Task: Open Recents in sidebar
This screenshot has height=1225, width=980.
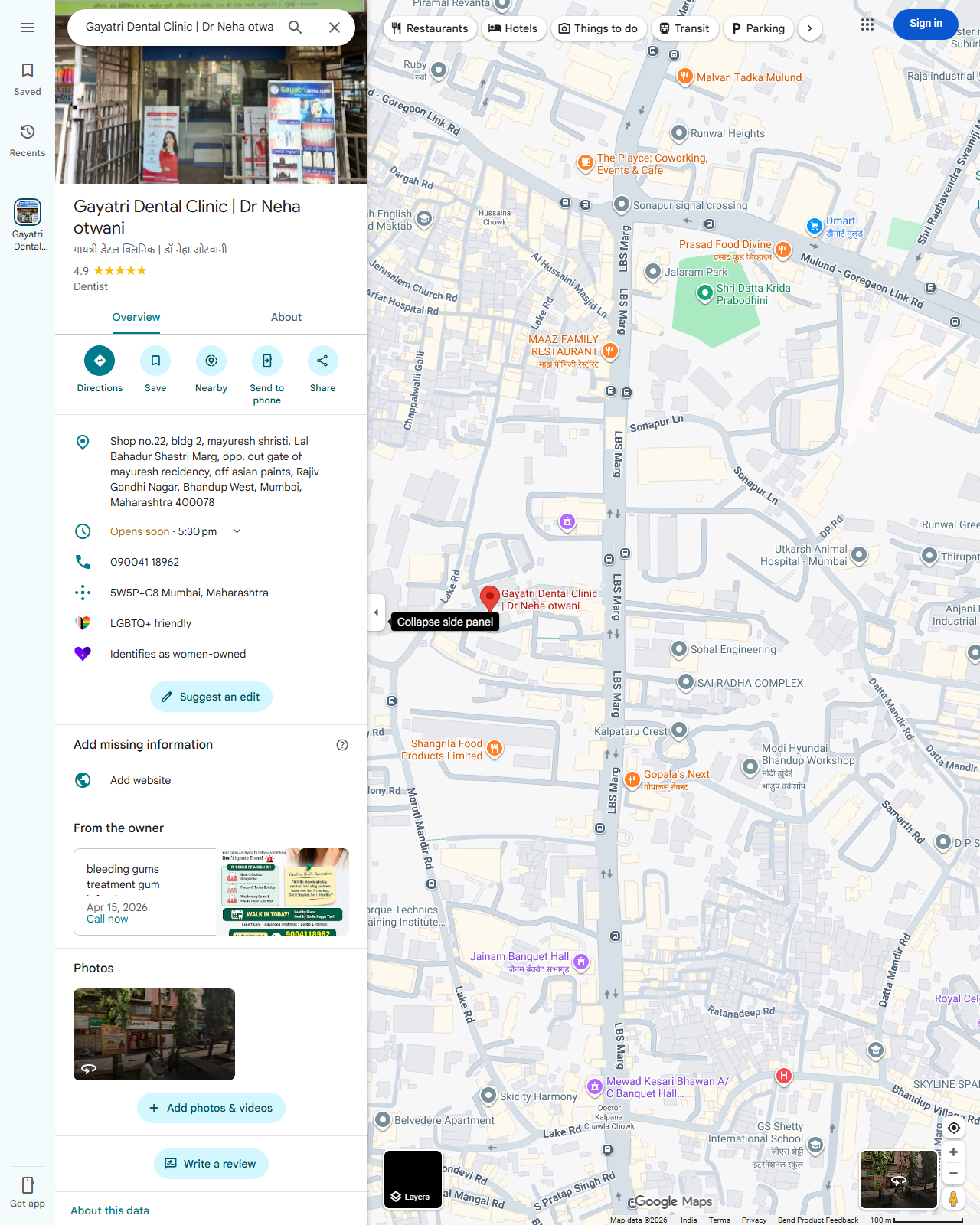Action: pyautogui.click(x=28, y=141)
